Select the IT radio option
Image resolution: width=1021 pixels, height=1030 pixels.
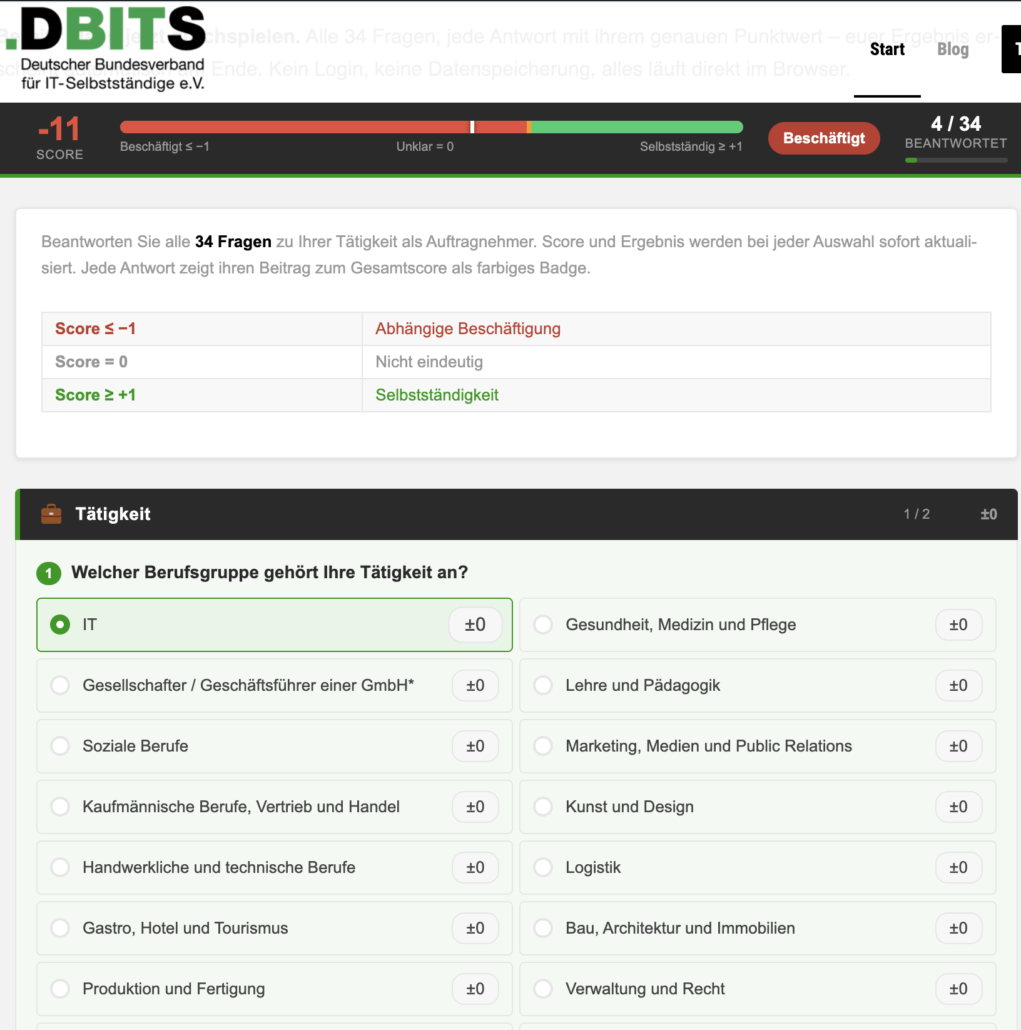[61, 625]
